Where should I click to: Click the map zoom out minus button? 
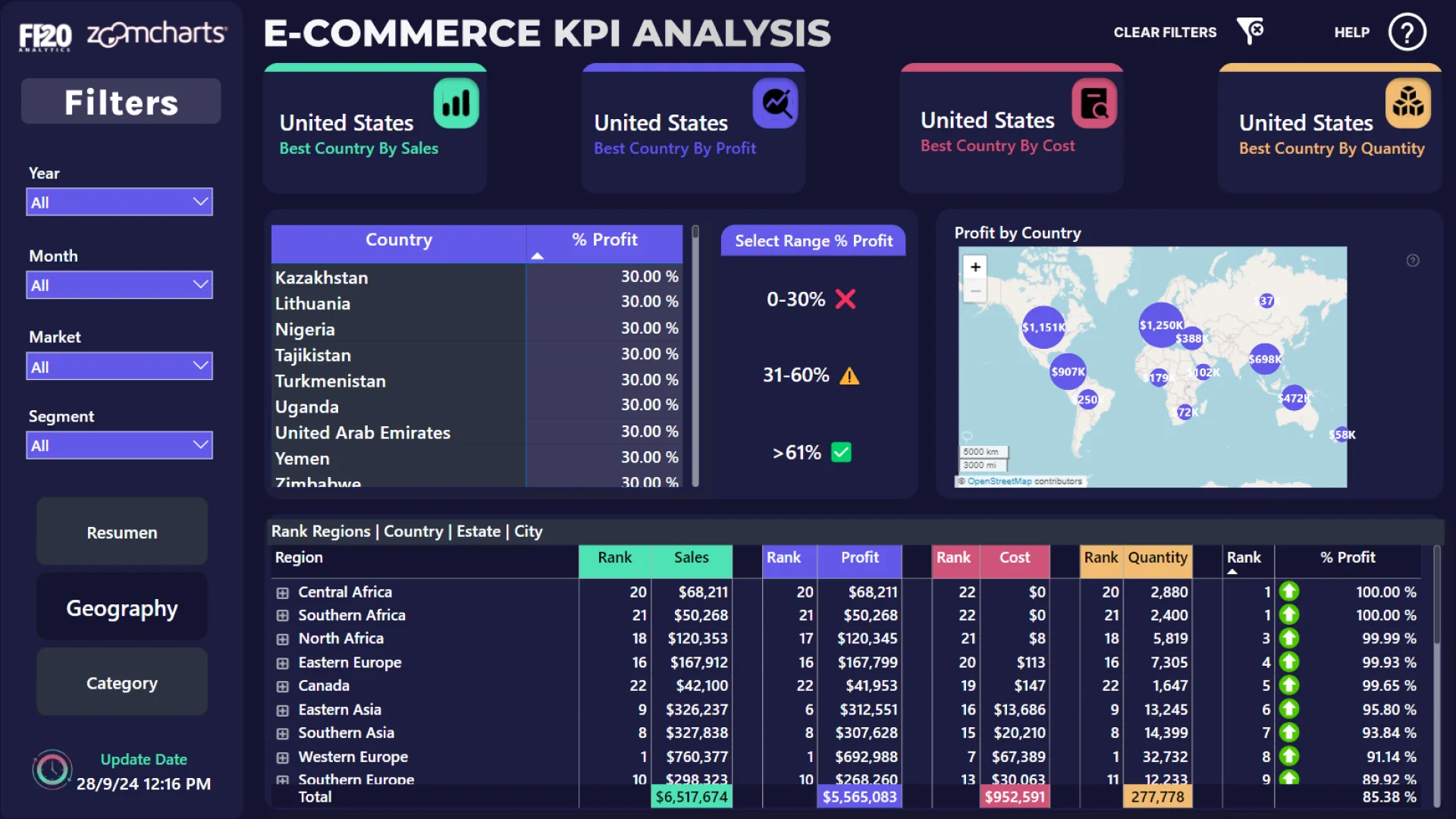coord(975,290)
